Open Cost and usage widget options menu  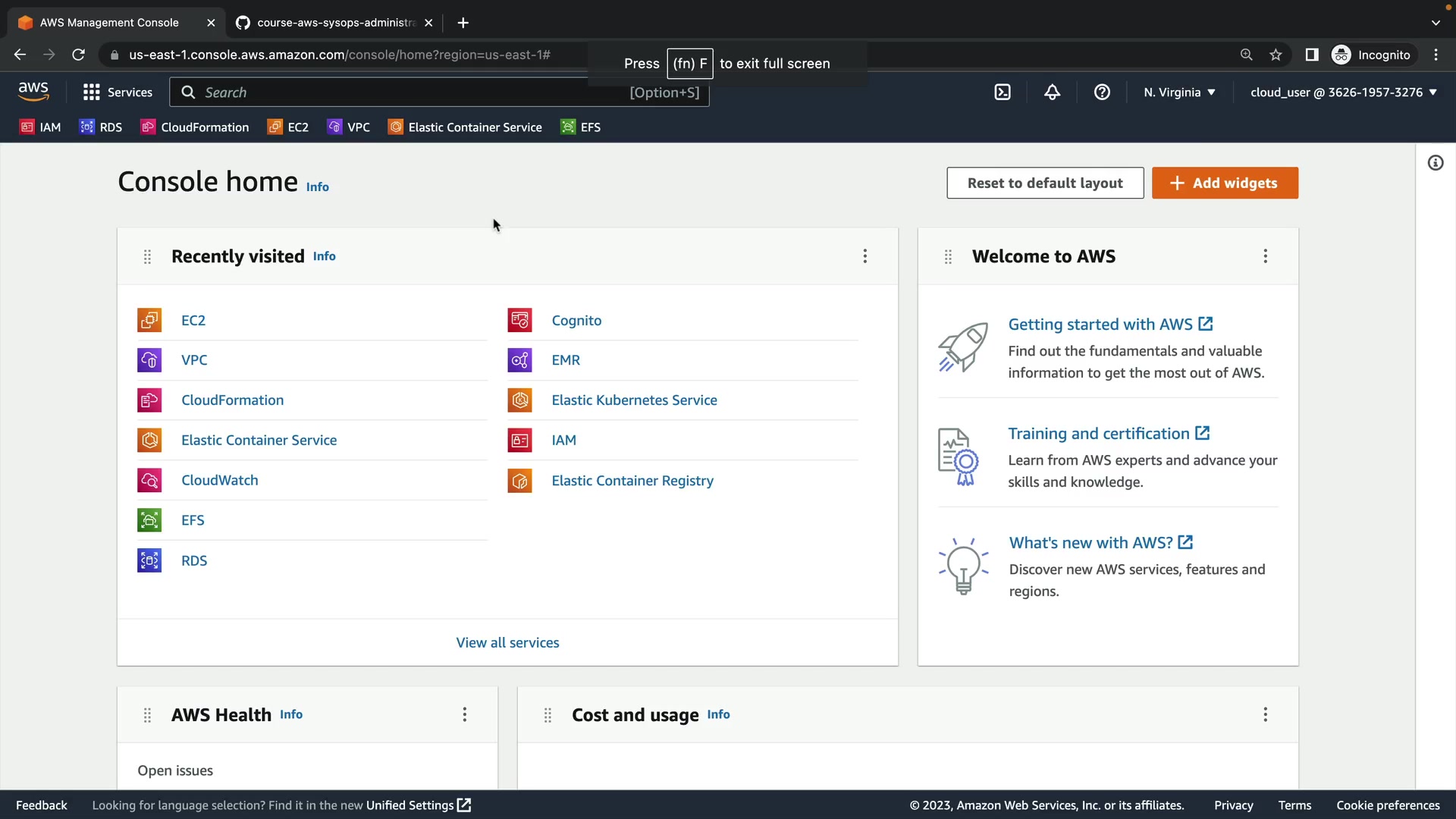1265,714
